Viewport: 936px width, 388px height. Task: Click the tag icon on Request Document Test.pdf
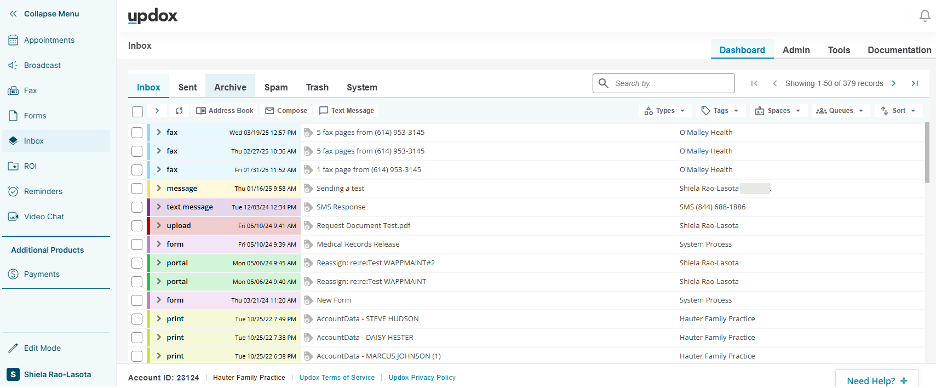[308, 226]
